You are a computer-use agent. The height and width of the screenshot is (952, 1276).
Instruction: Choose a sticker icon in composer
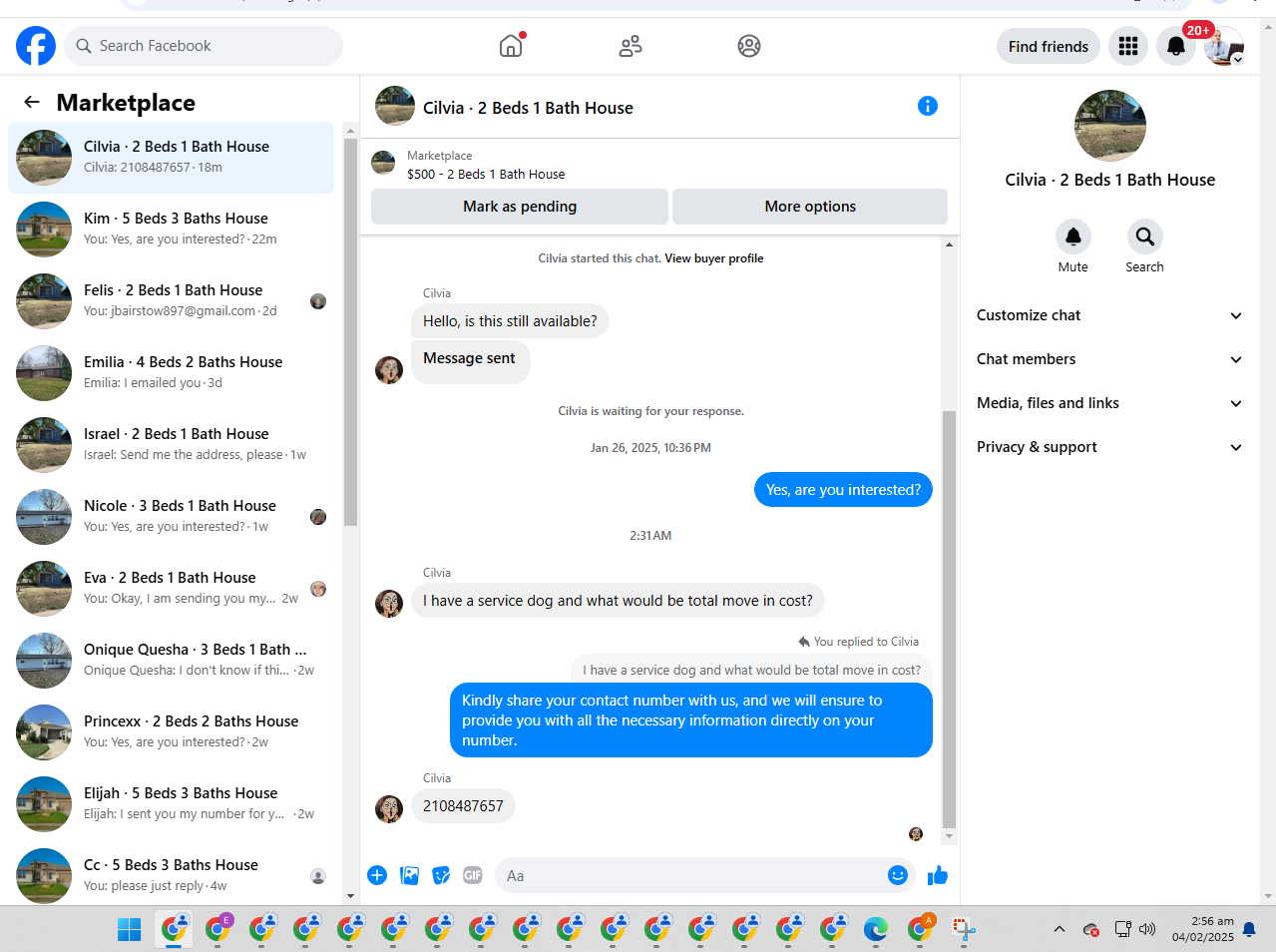pos(441,875)
